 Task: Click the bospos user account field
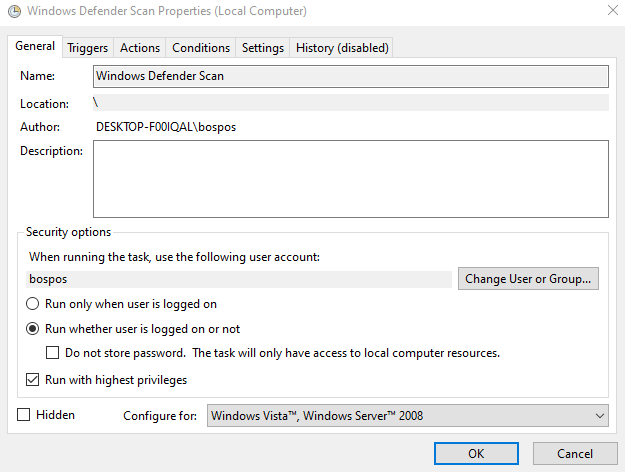[x=239, y=279]
